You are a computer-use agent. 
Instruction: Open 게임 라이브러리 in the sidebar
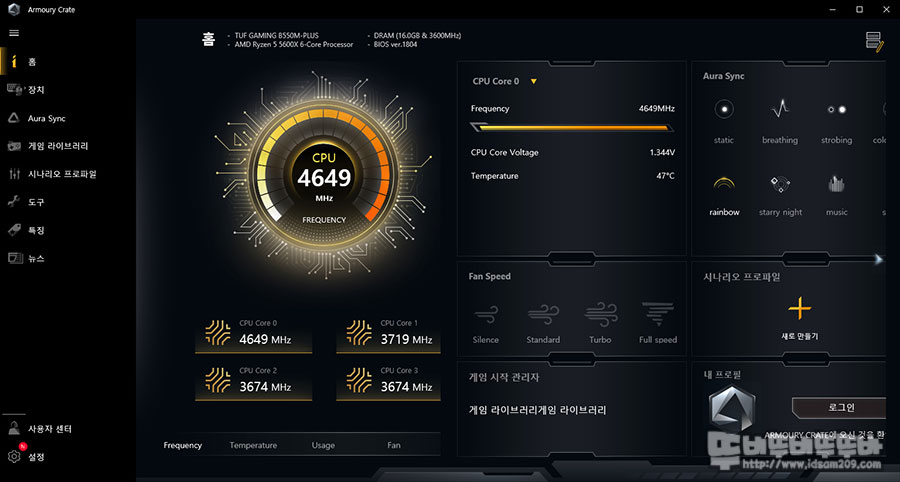[58, 146]
